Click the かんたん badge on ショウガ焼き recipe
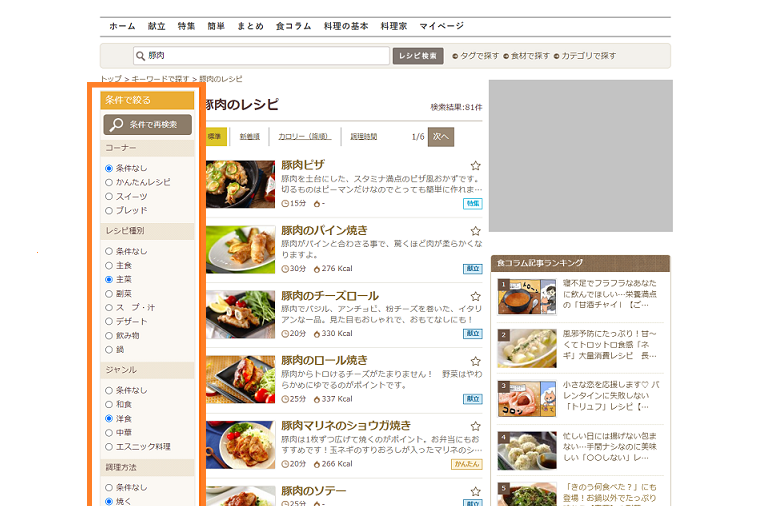Viewport: 764px width, 506px height. click(467, 464)
